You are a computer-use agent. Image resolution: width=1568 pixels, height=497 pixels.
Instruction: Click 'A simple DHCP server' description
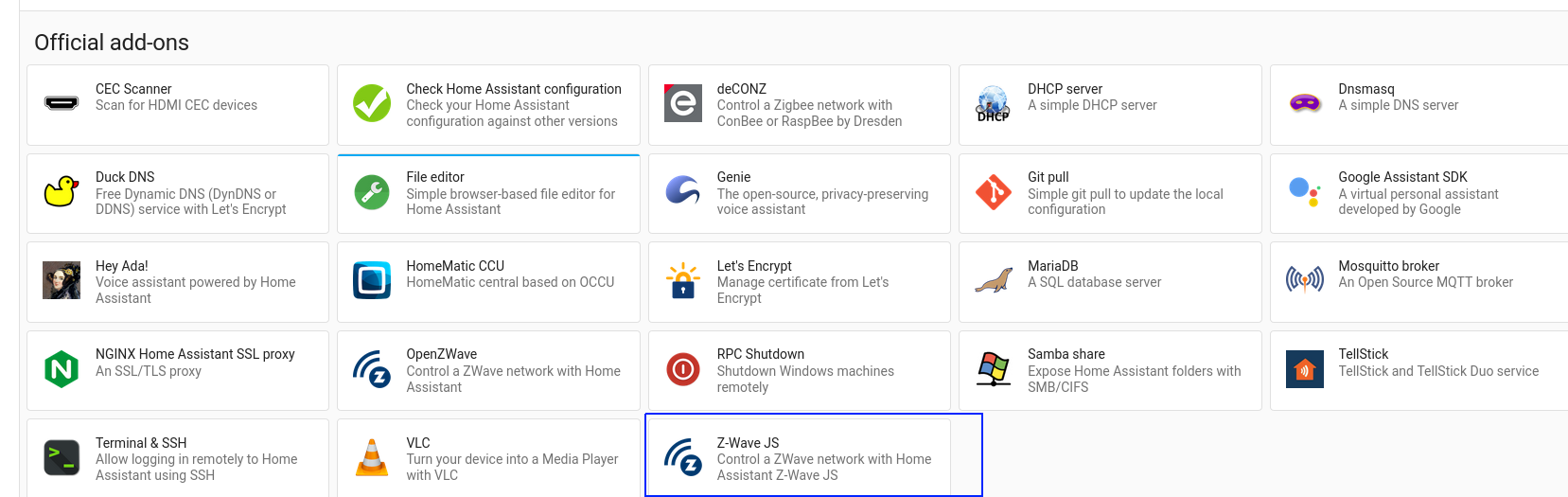[x=1093, y=105]
